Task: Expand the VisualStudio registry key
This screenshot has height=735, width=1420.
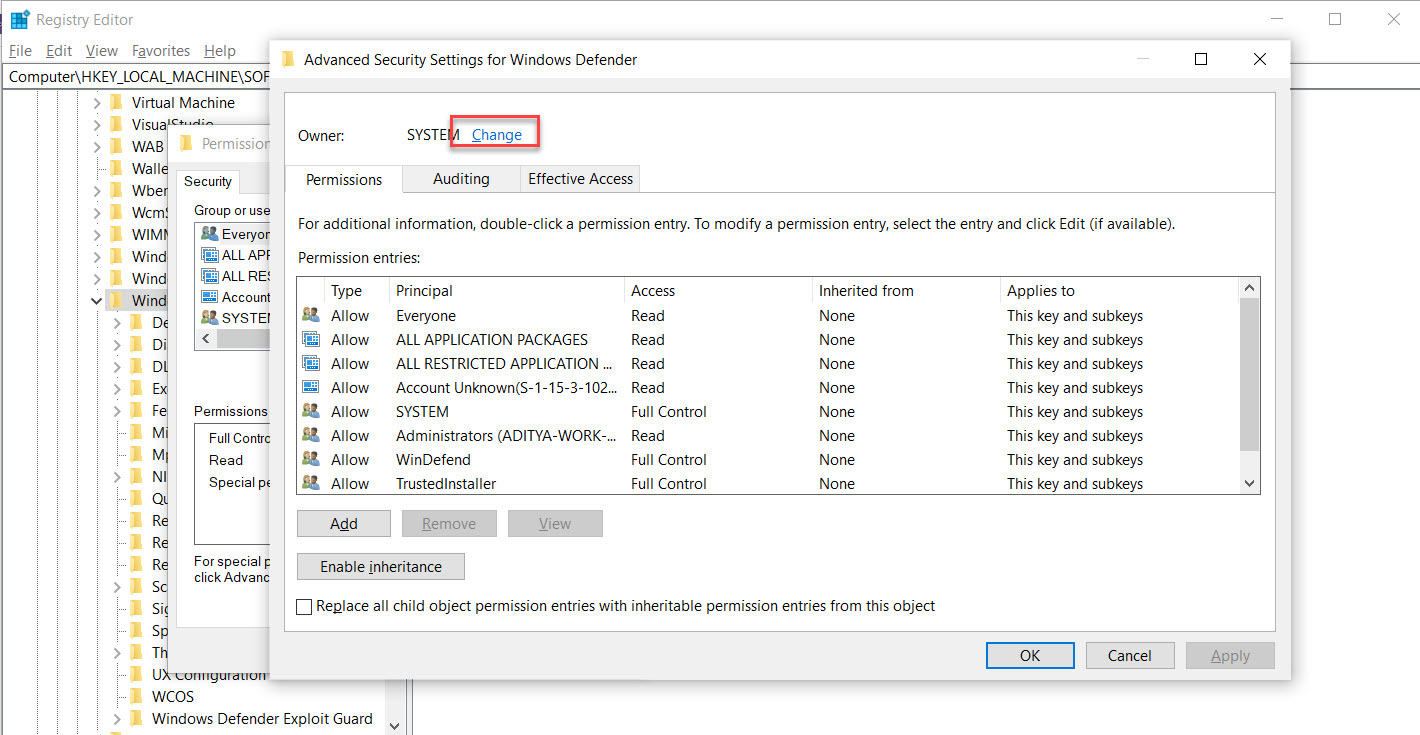Action: [x=97, y=124]
